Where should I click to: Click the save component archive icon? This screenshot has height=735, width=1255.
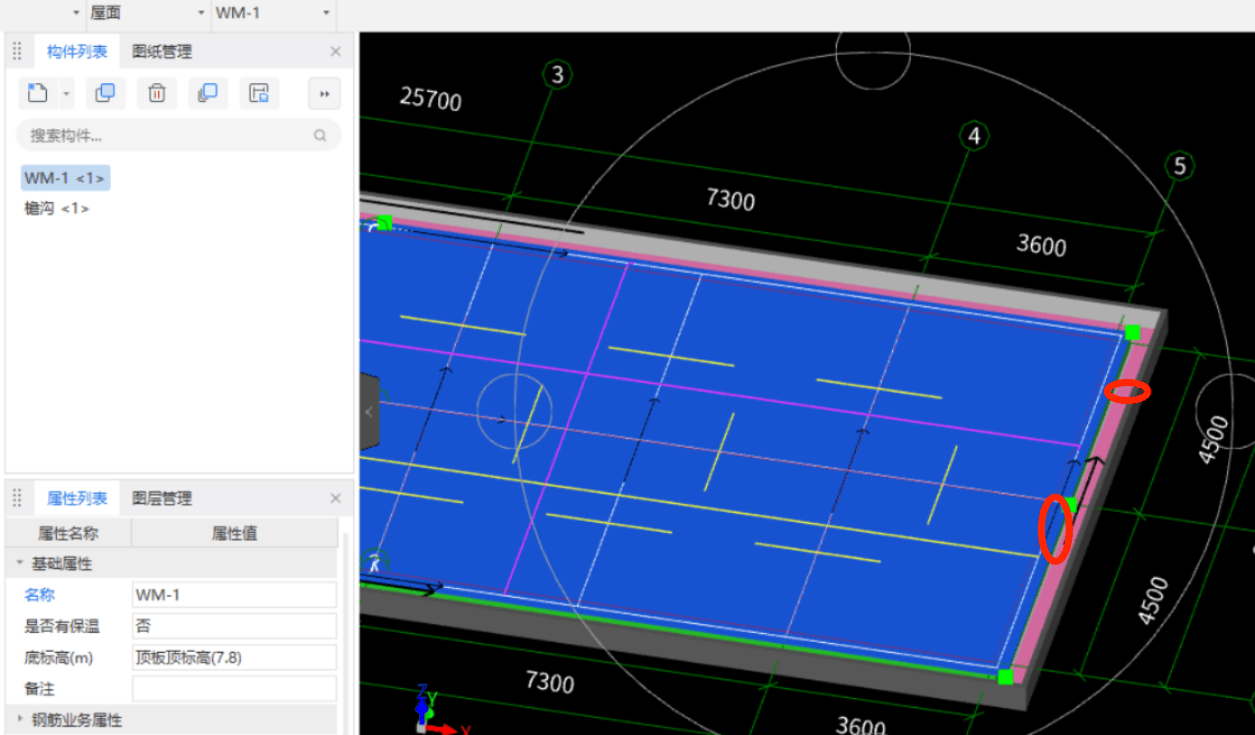(x=259, y=93)
